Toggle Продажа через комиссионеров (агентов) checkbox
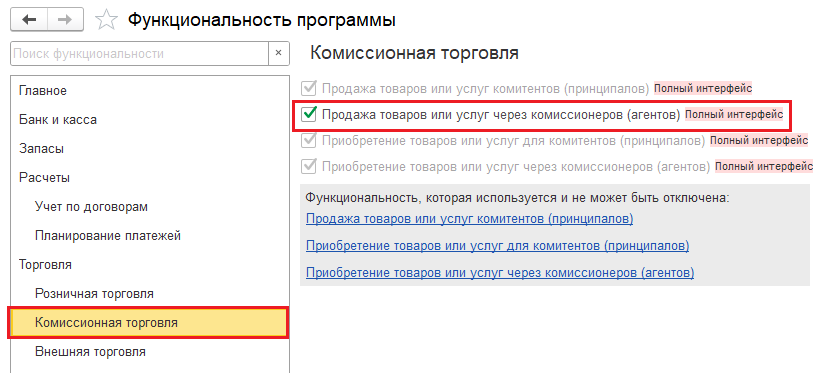 coord(309,114)
